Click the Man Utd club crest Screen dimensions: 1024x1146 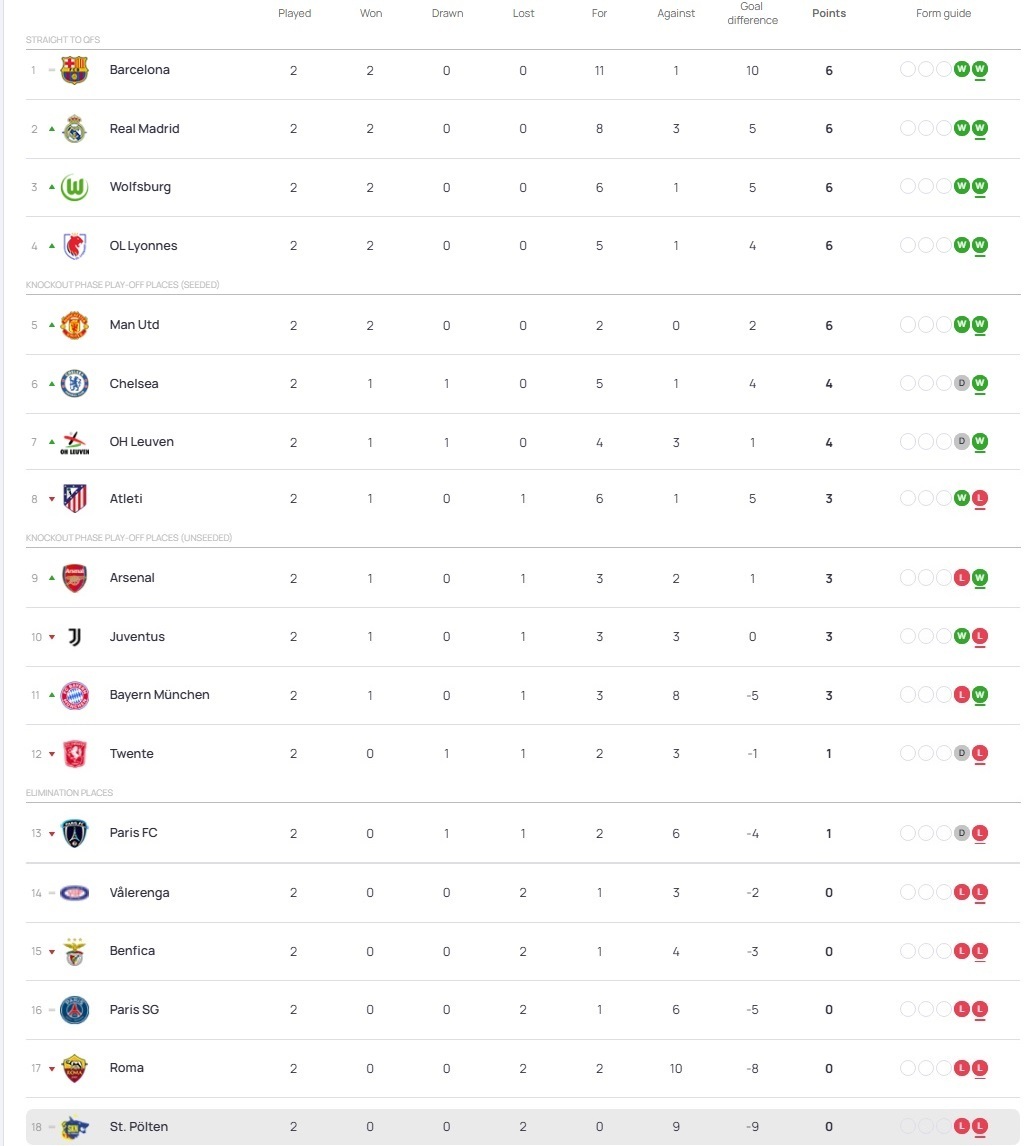tap(74, 325)
